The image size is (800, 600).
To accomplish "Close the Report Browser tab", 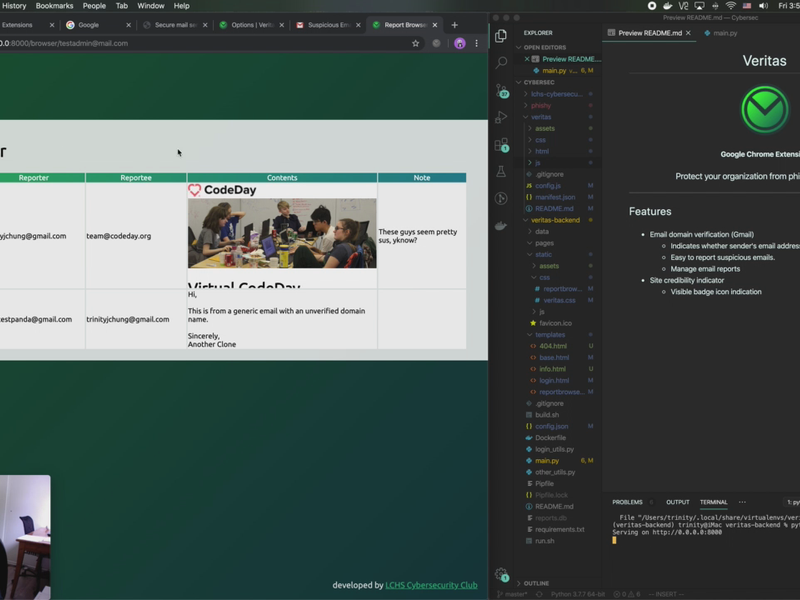I will [x=435, y=25].
